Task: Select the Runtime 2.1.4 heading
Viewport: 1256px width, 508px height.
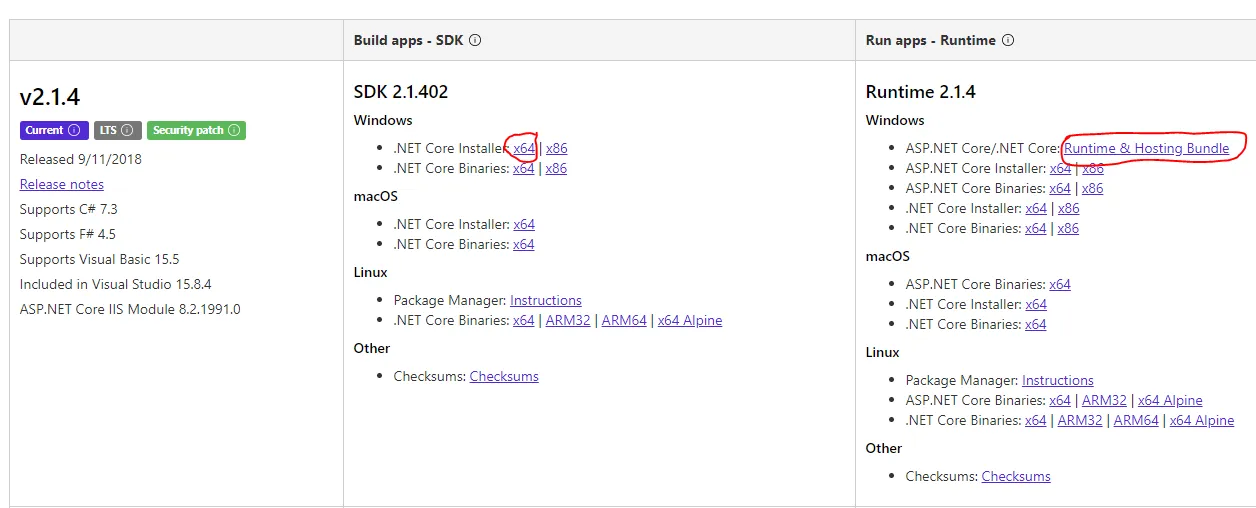Action: pyautogui.click(x=921, y=92)
